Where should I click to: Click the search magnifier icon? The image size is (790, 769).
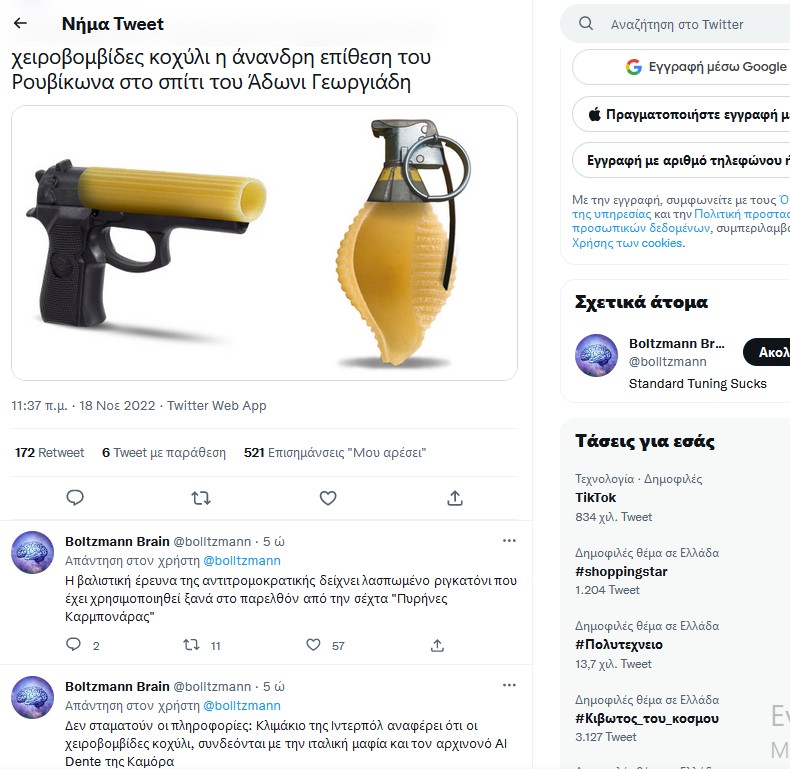587,24
